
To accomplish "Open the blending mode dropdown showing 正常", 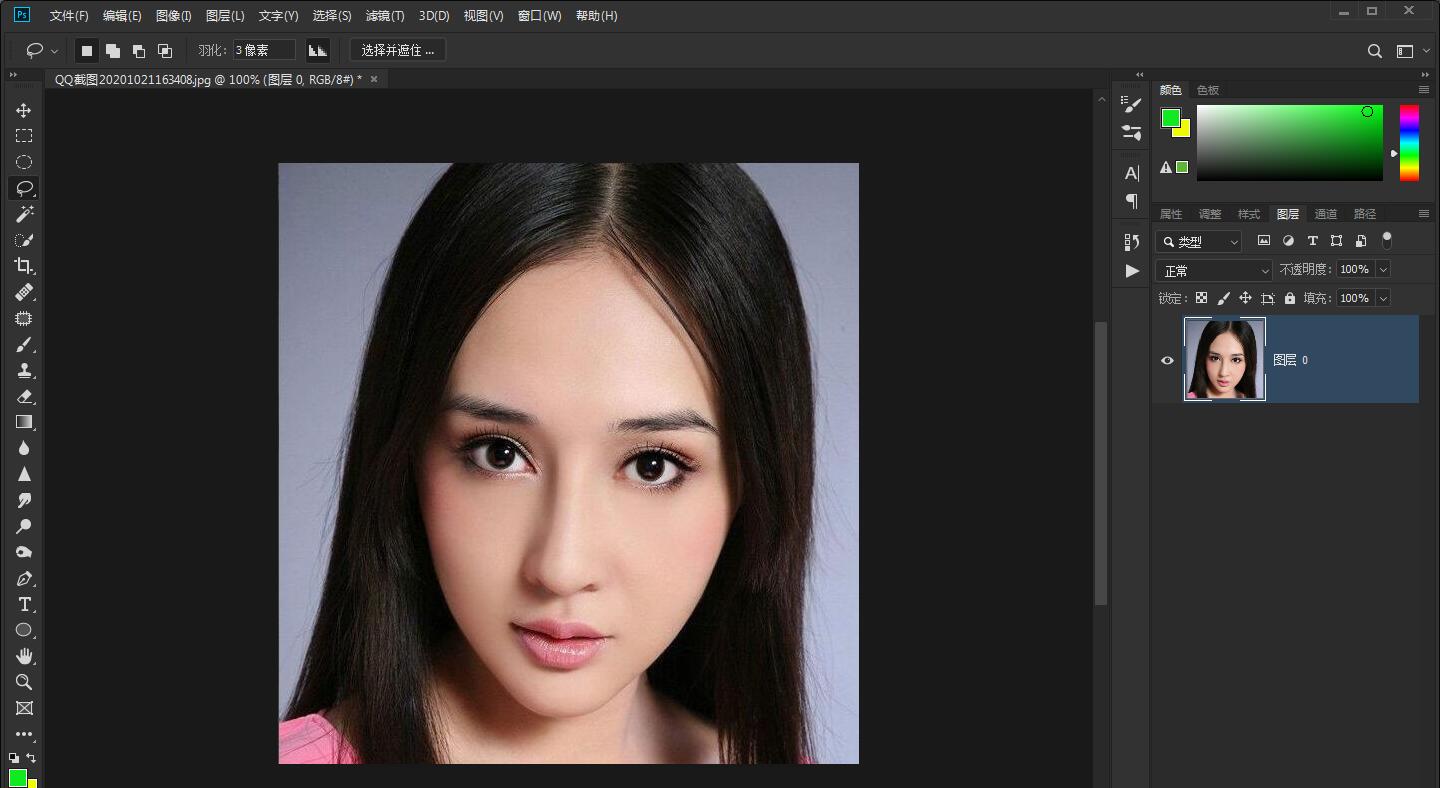I will pos(1213,269).
